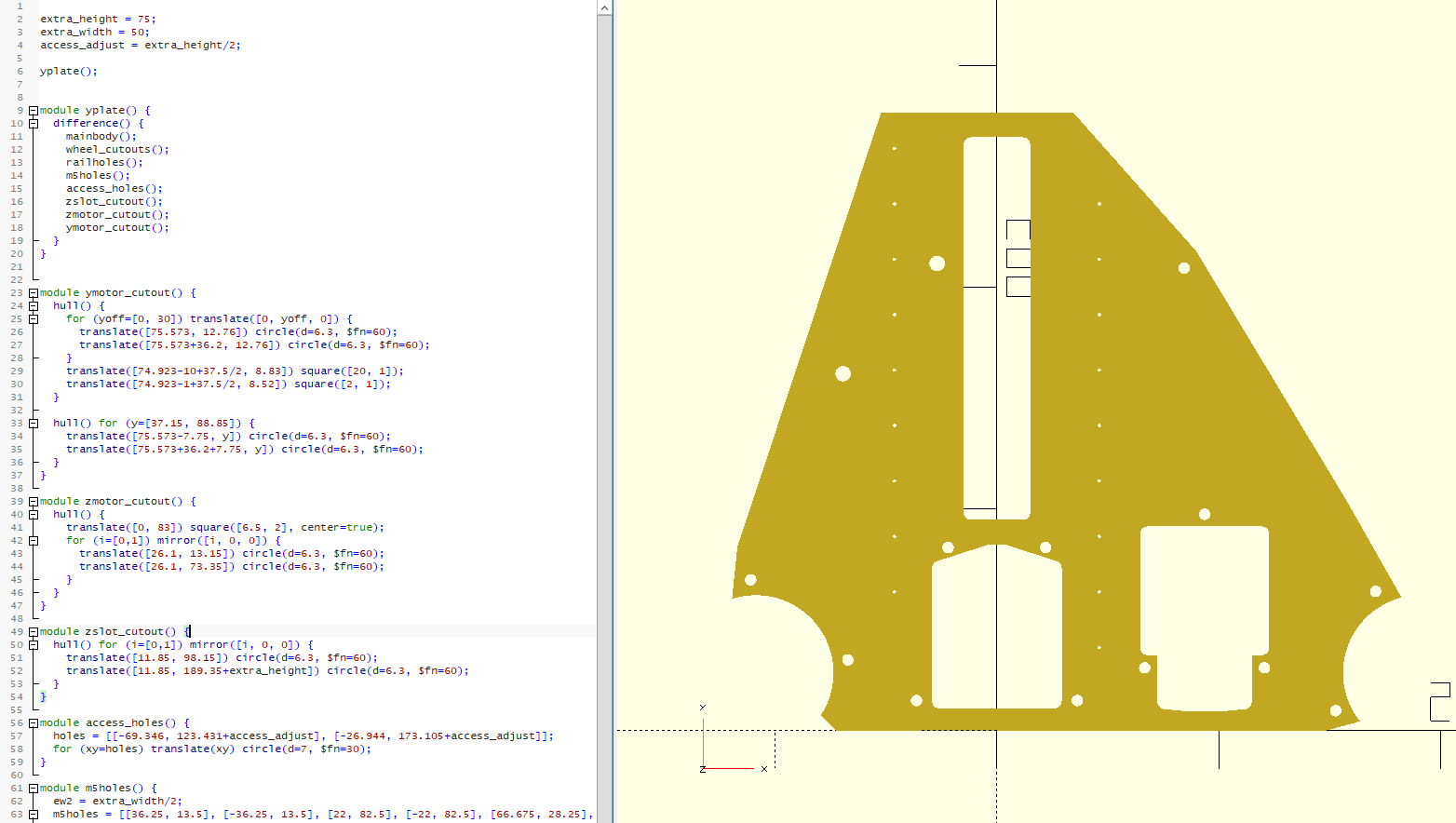1456x823 pixels.
Task: Click the 'ew2 = extra_width/2;' line
Action: [x=117, y=801]
